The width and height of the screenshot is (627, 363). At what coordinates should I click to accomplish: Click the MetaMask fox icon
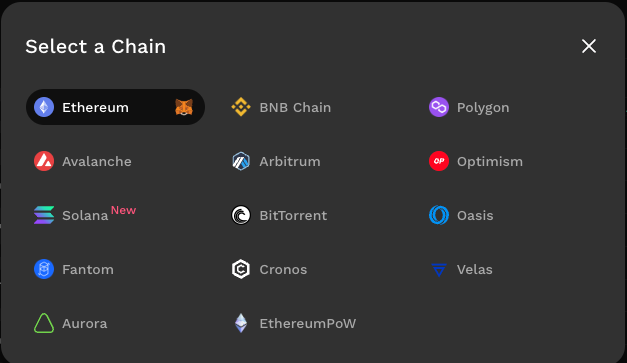[184, 107]
